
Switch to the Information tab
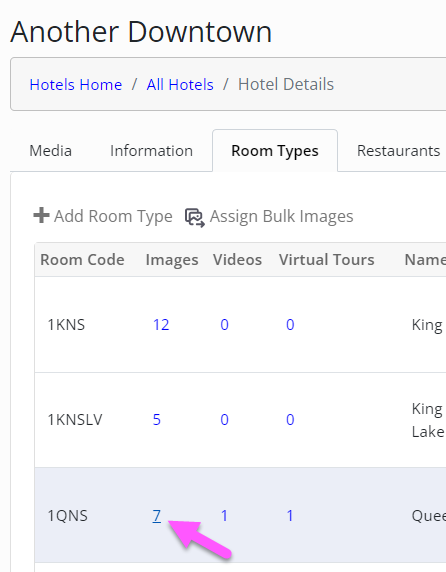click(151, 151)
